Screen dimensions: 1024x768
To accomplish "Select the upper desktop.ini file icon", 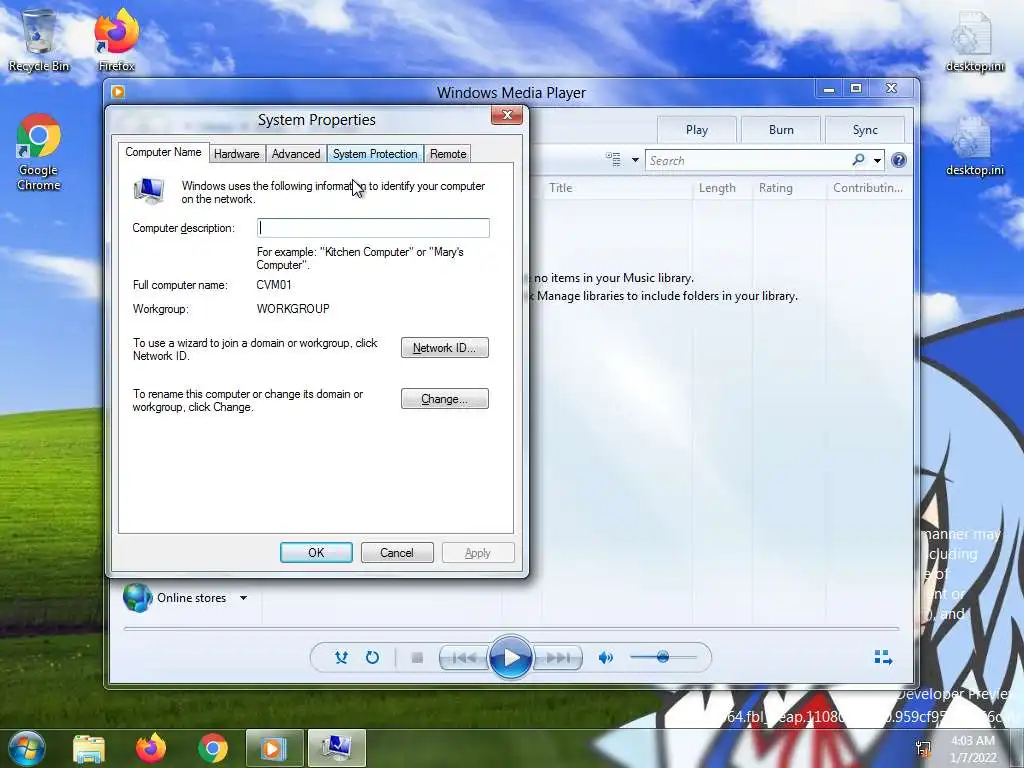I will point(974,40).
